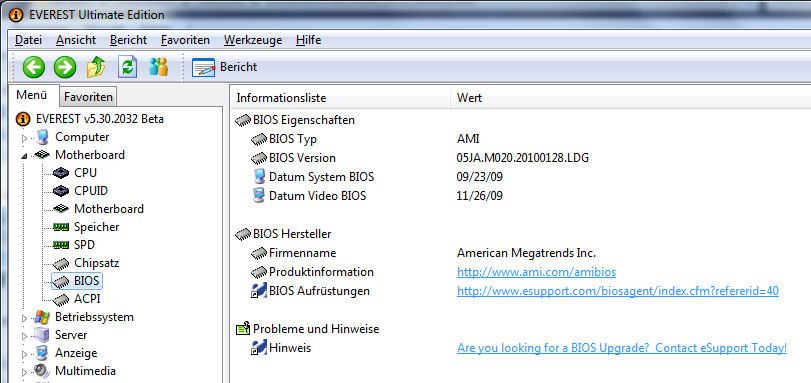Expand the Computer tree node
811x383 pixels.
[x=24, y=138]
